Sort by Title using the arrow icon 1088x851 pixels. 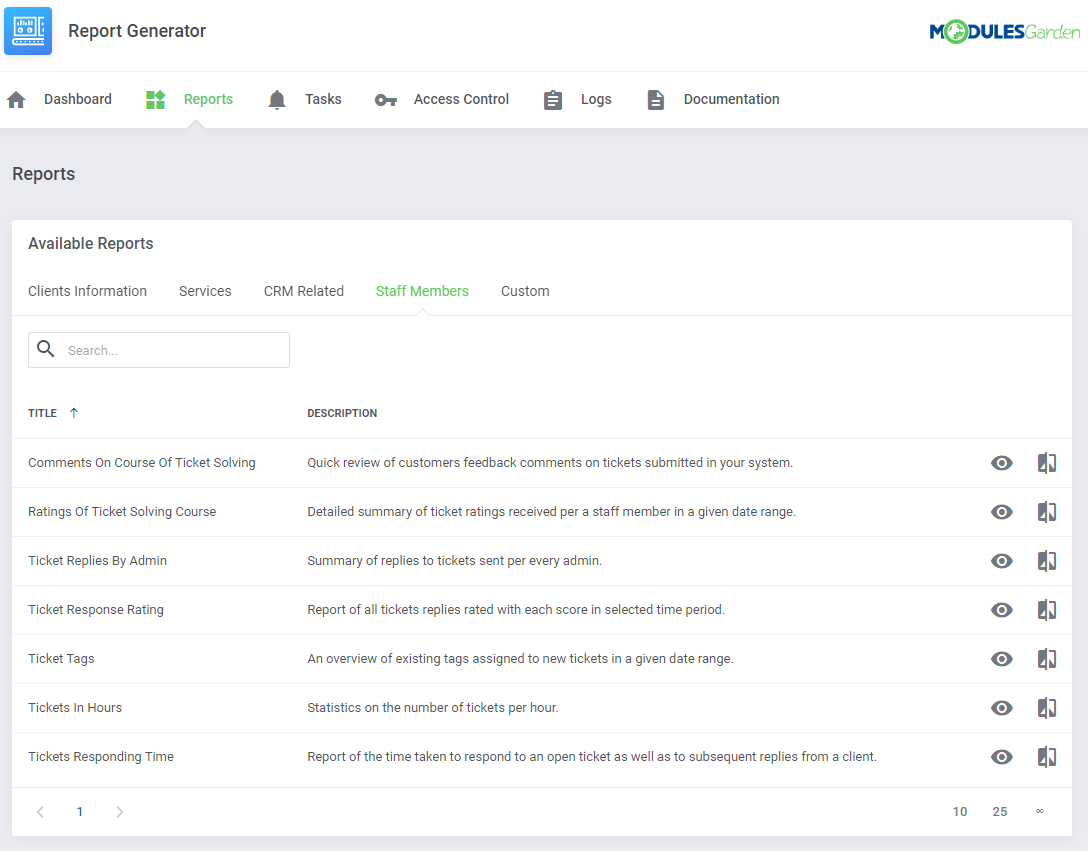[x=74, y=413]
